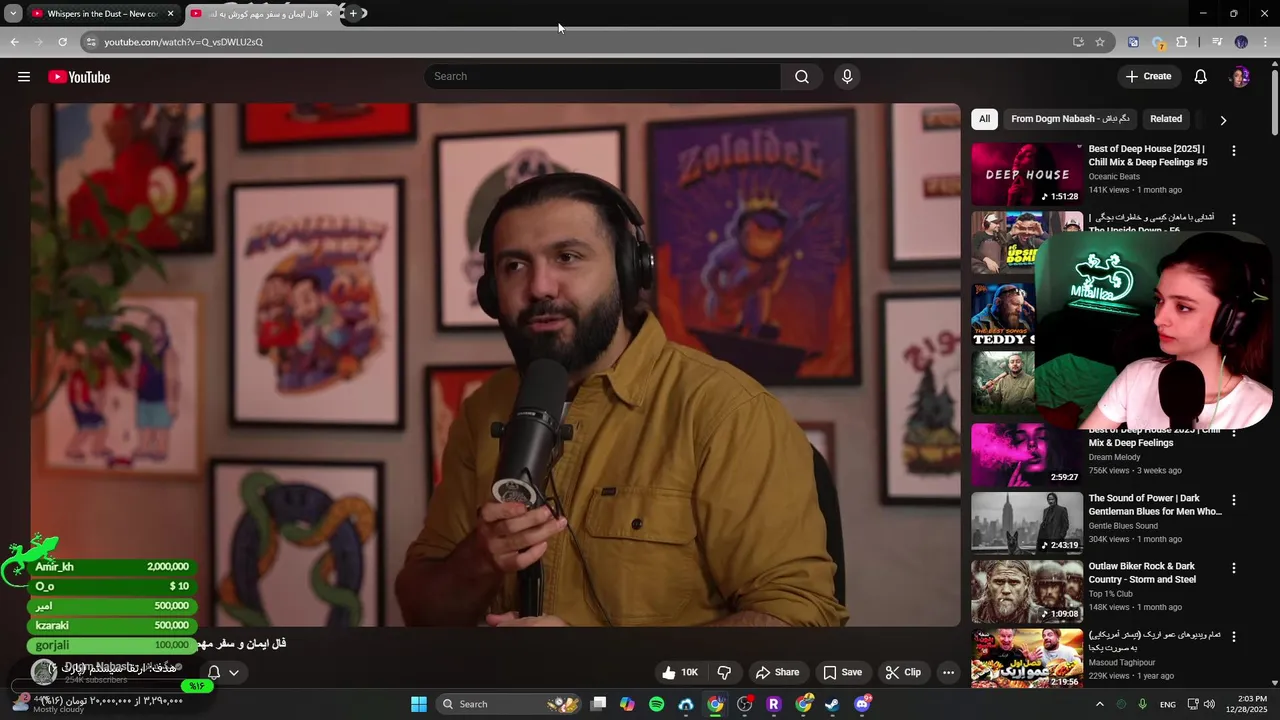Open options for Outlaw Biker Rock video

[x=1233, y=568]
